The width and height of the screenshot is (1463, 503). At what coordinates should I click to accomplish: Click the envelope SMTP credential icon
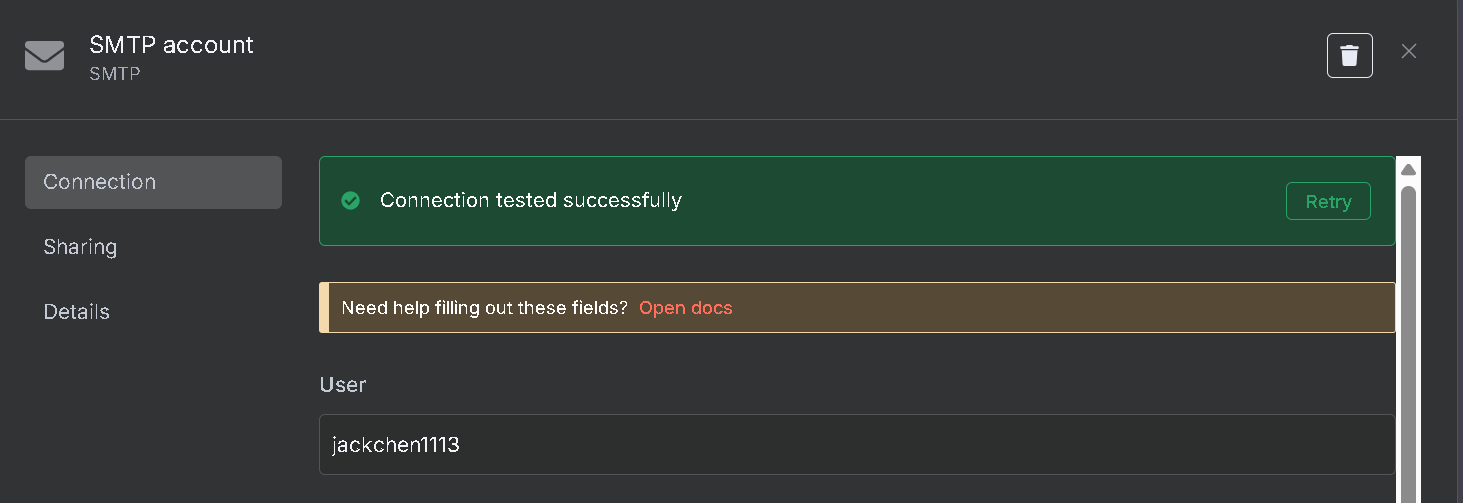click(44, 56)
